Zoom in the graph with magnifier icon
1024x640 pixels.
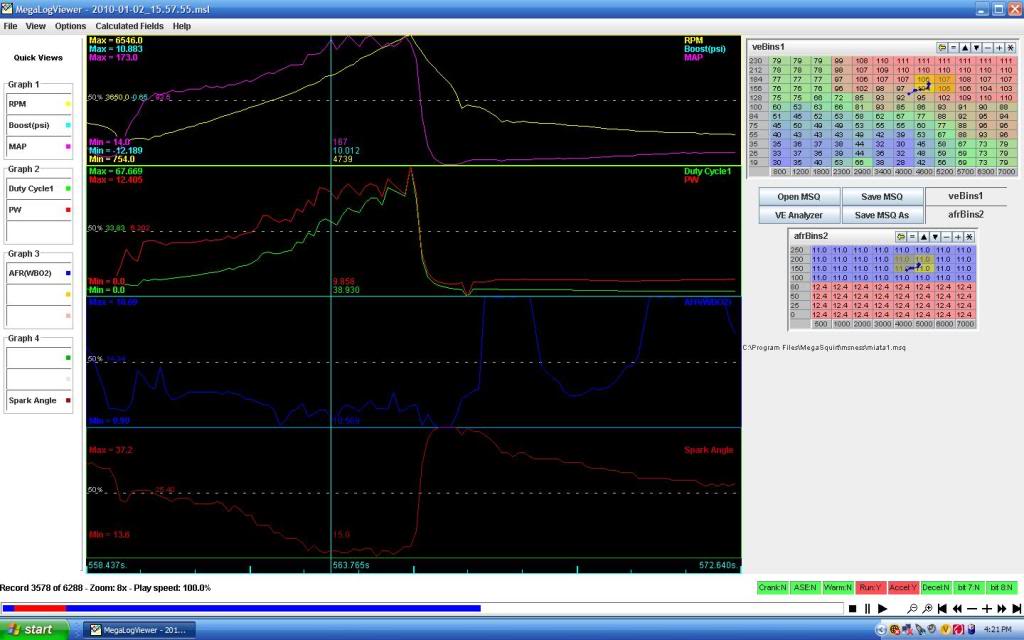pos(927,608)
